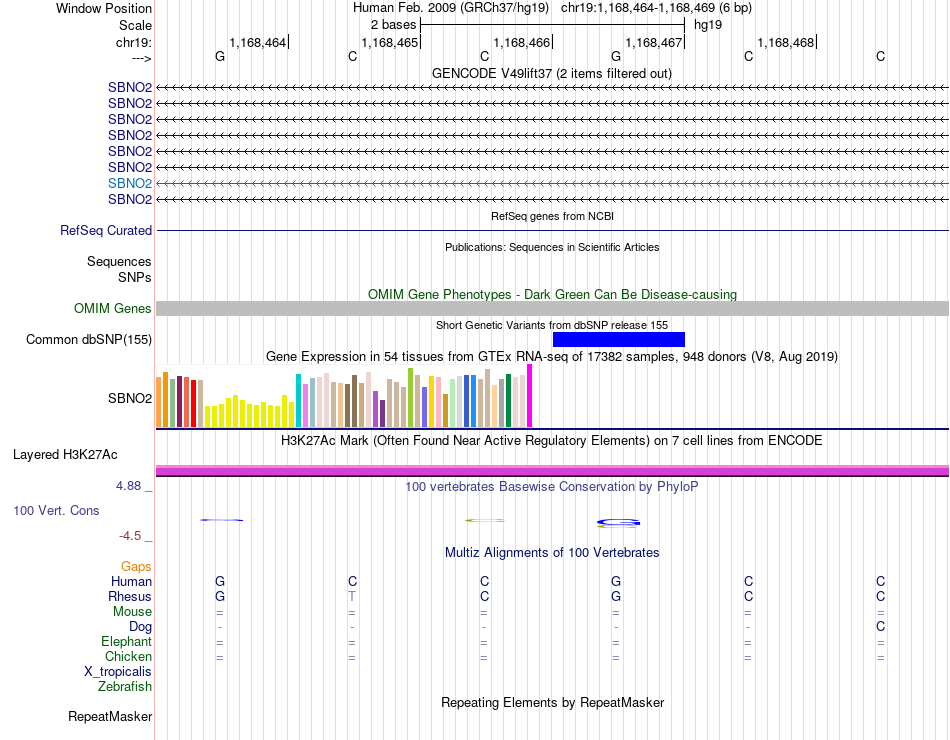Click the Human species label
950x740 pixels.
[x=131, y=581]
